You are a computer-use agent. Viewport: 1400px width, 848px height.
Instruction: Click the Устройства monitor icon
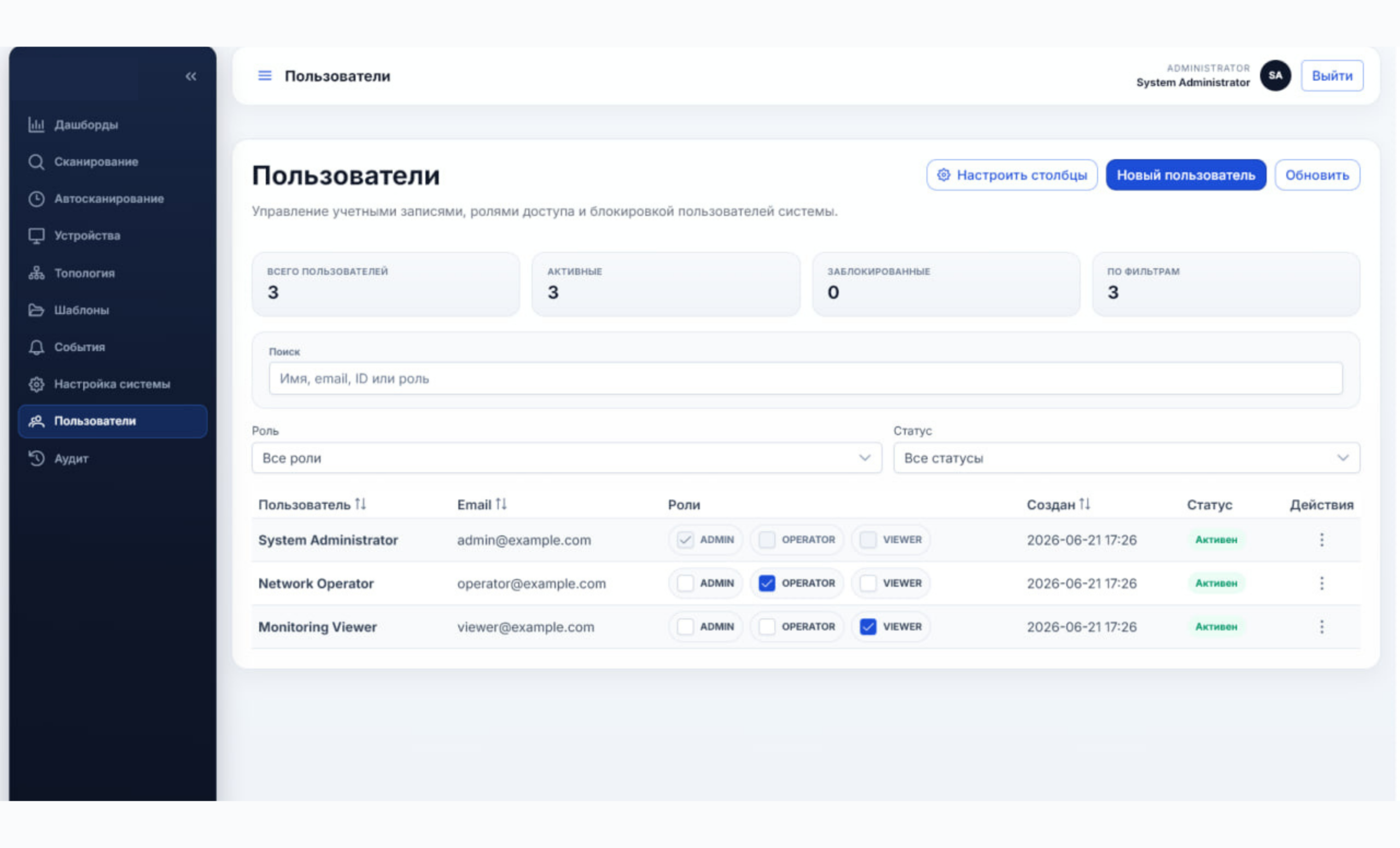[x=36, y=236]
